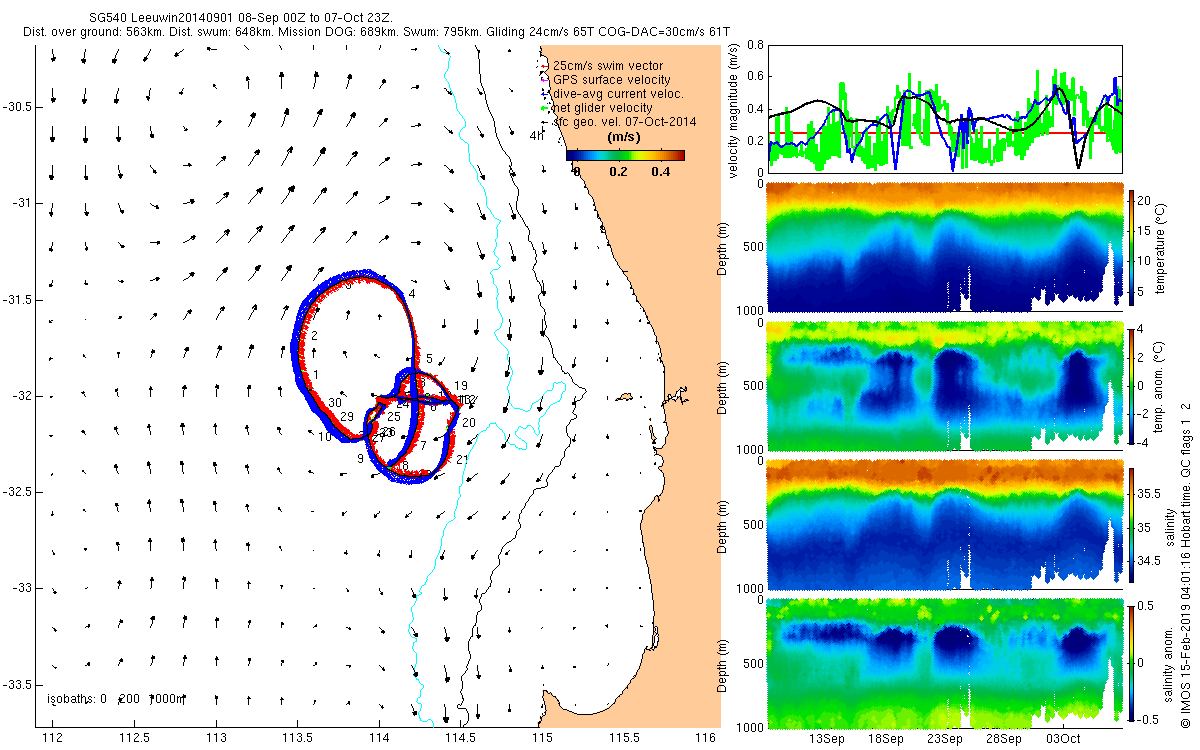1200x750 pixels.
Task: Click longitude tick "114.5" on the map axis
Action: pos(460,737)
